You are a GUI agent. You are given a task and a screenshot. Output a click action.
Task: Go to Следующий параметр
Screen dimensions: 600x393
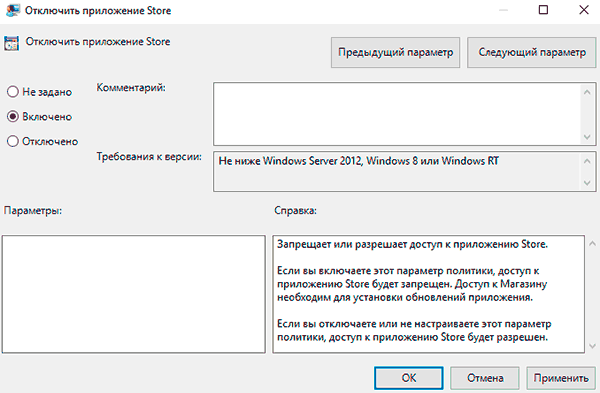532,52
